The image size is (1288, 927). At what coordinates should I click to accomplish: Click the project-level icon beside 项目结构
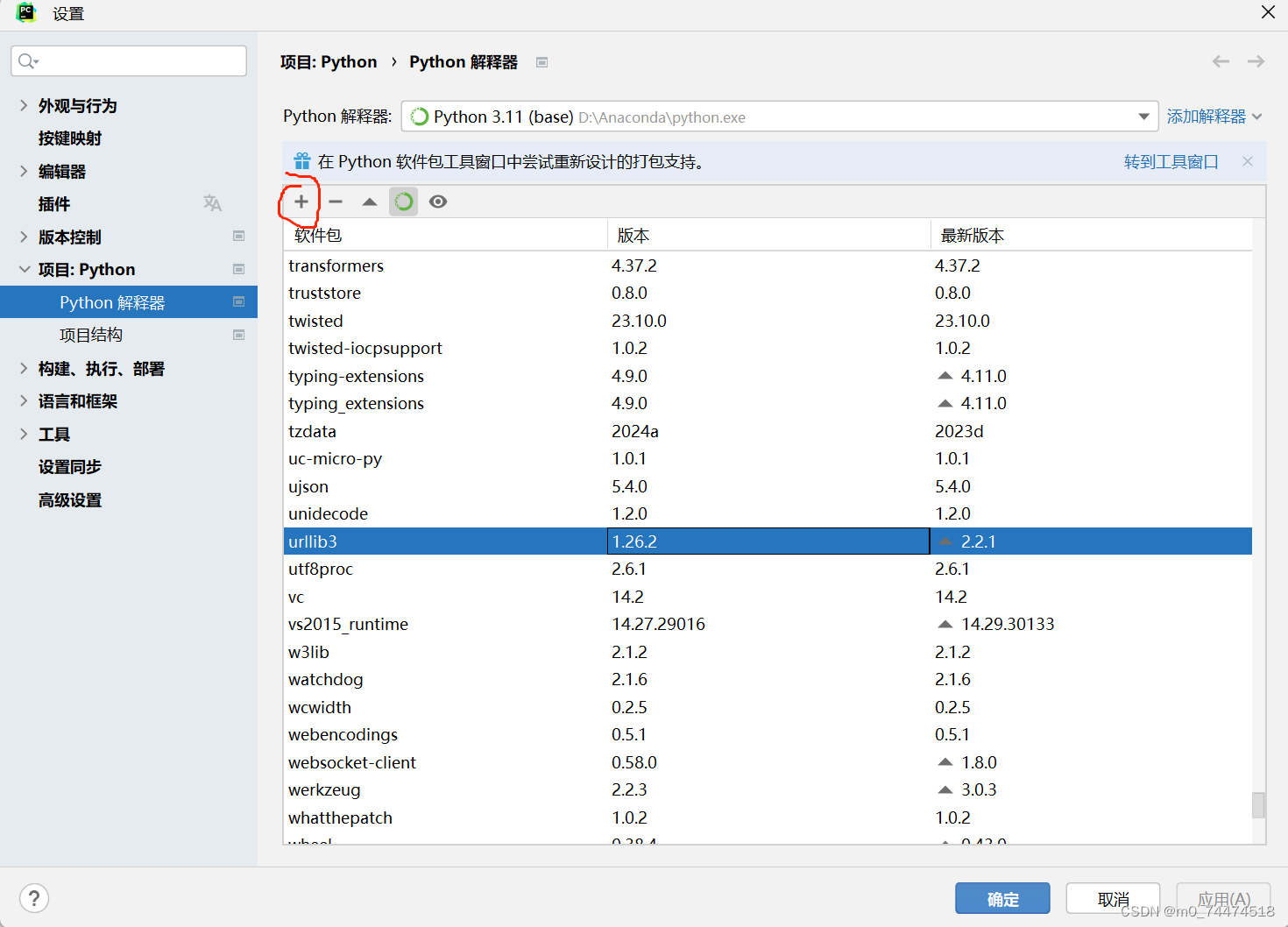click(238, 335)
